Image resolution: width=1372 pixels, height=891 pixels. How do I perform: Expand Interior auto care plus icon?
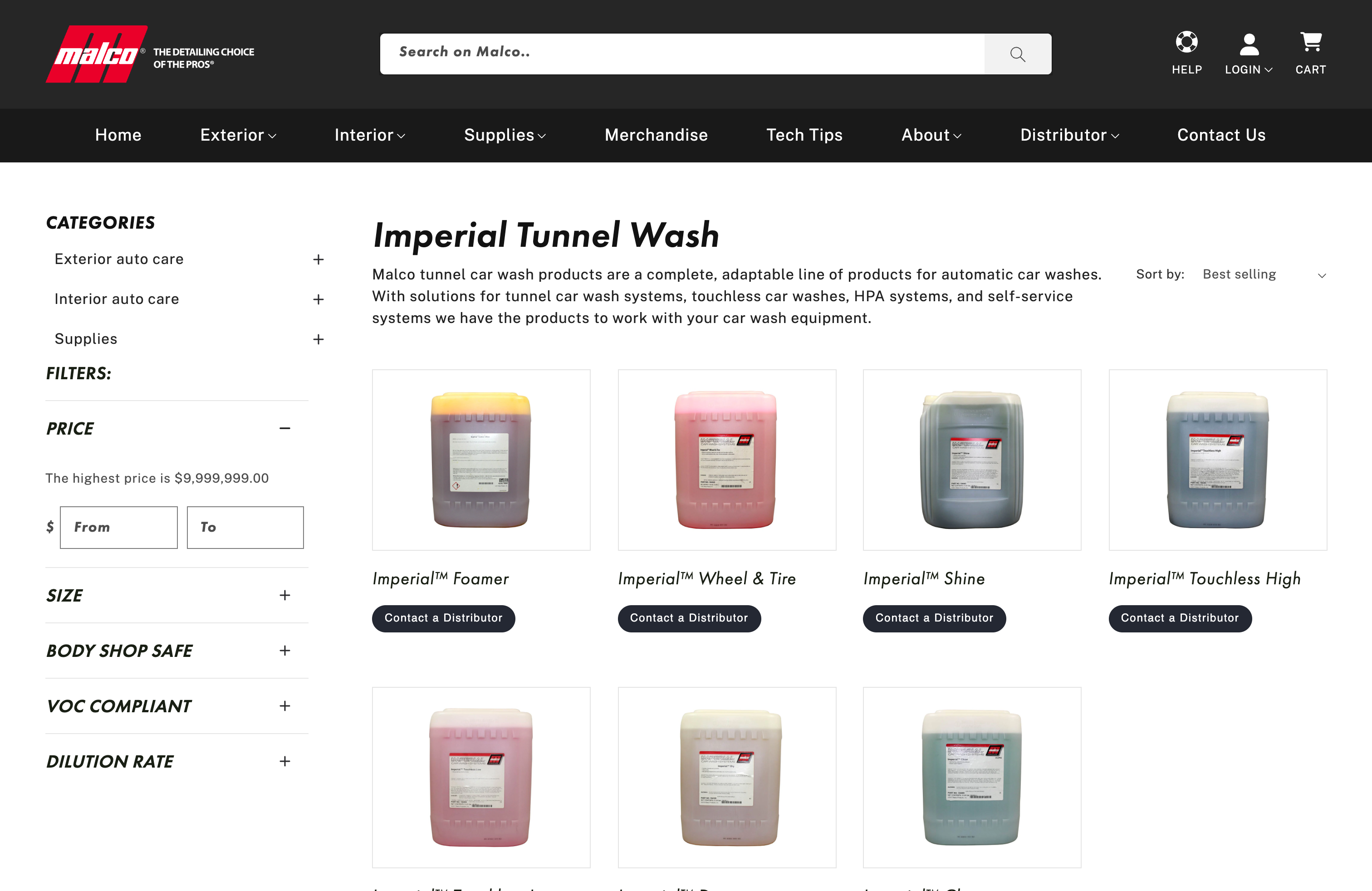tap(318, 300)
